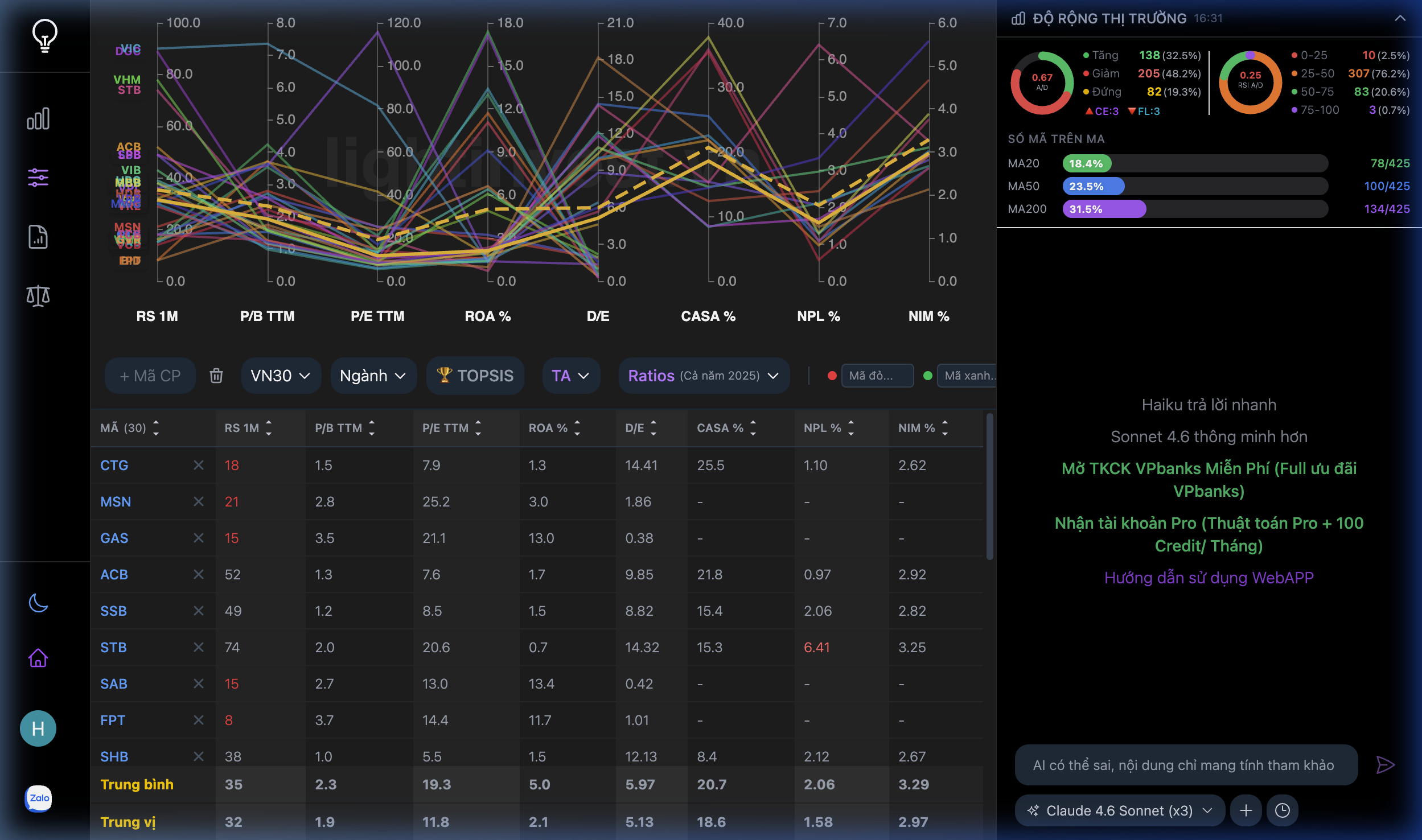Open the bar chart sidebar icon
The height and width of the screenshot is (840, 1422).
(38, 119)
